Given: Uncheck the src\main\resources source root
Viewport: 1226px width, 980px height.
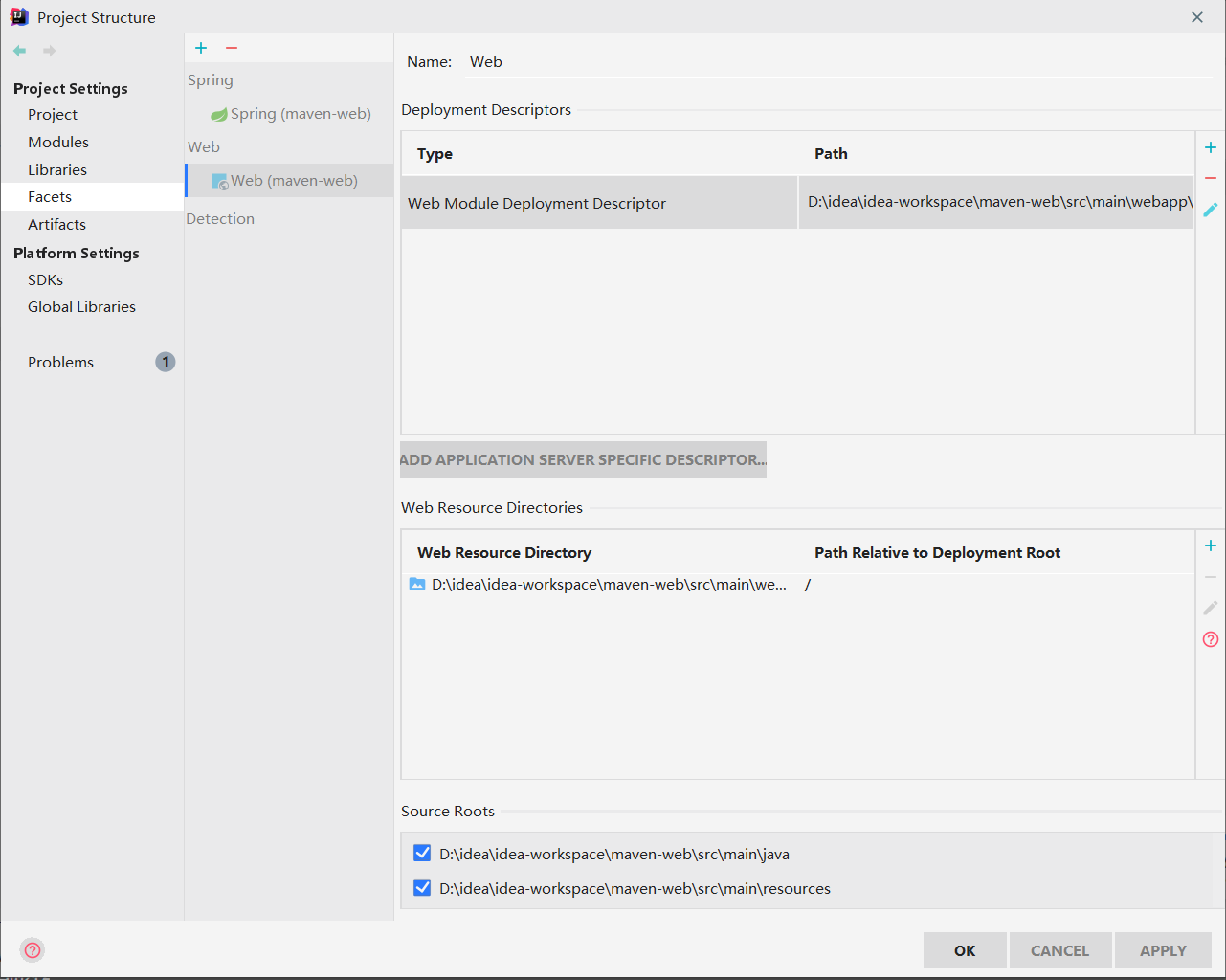Looking at the screenshot, I should [x=422, y=887].
